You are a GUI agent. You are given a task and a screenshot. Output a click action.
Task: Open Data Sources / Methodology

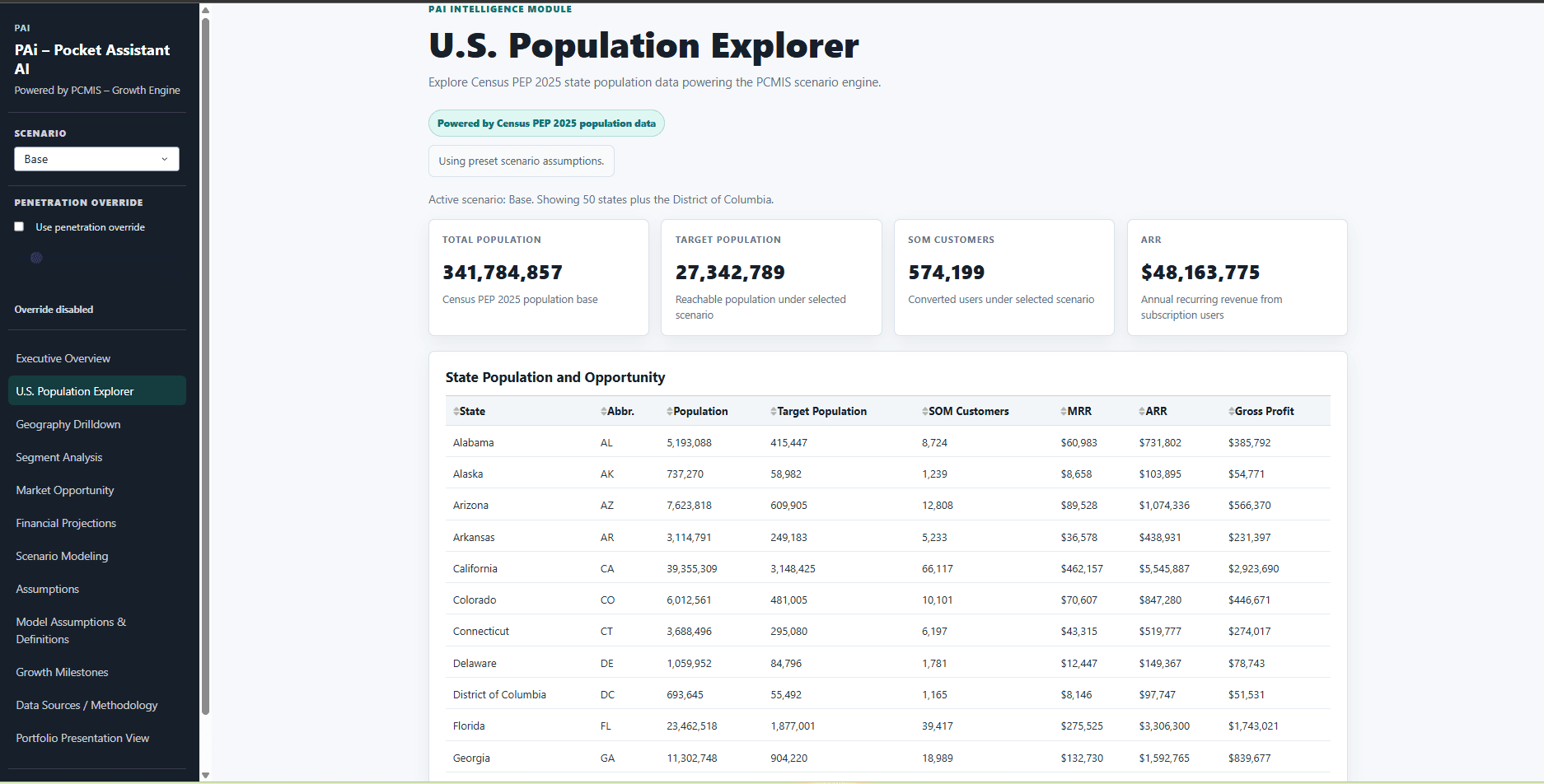point(97,705)
